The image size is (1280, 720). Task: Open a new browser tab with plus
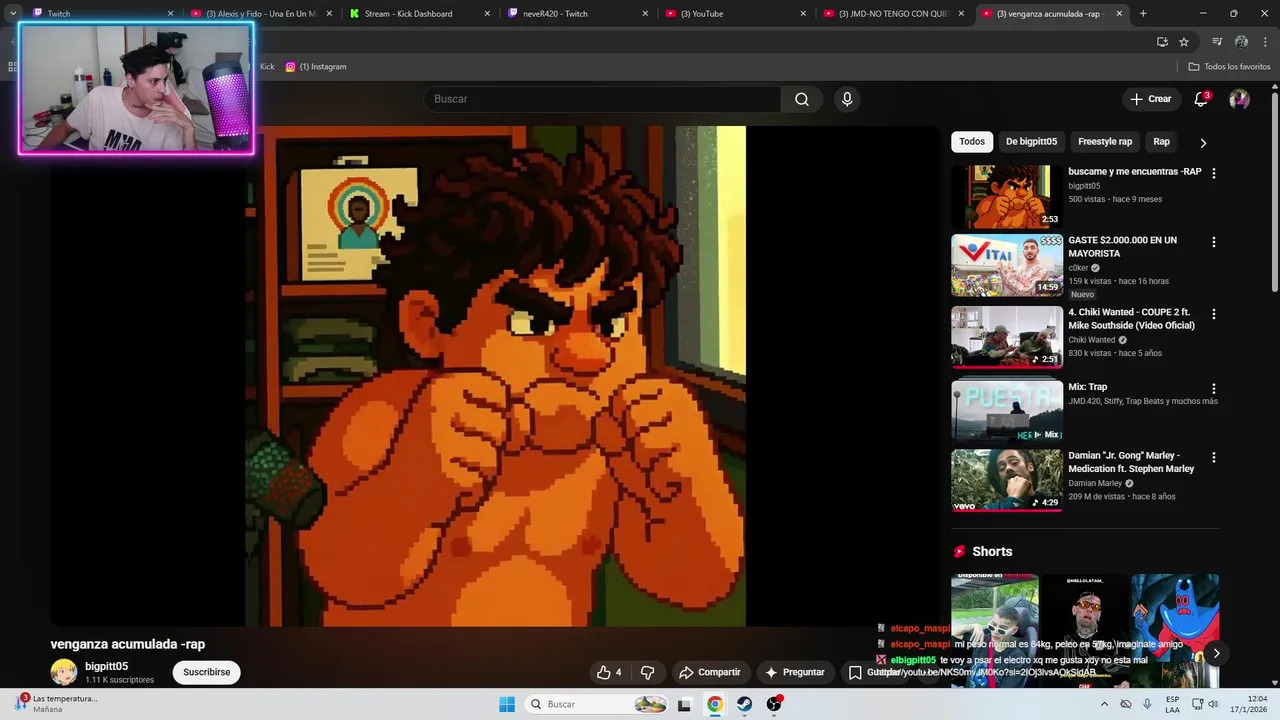[1143, 13]
